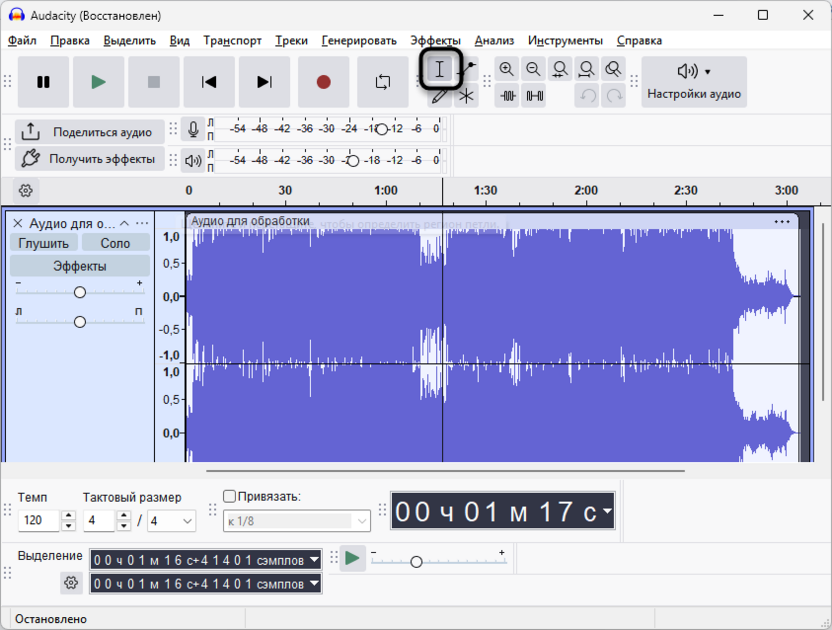Fit project to window width

click(x=587, y=69)
